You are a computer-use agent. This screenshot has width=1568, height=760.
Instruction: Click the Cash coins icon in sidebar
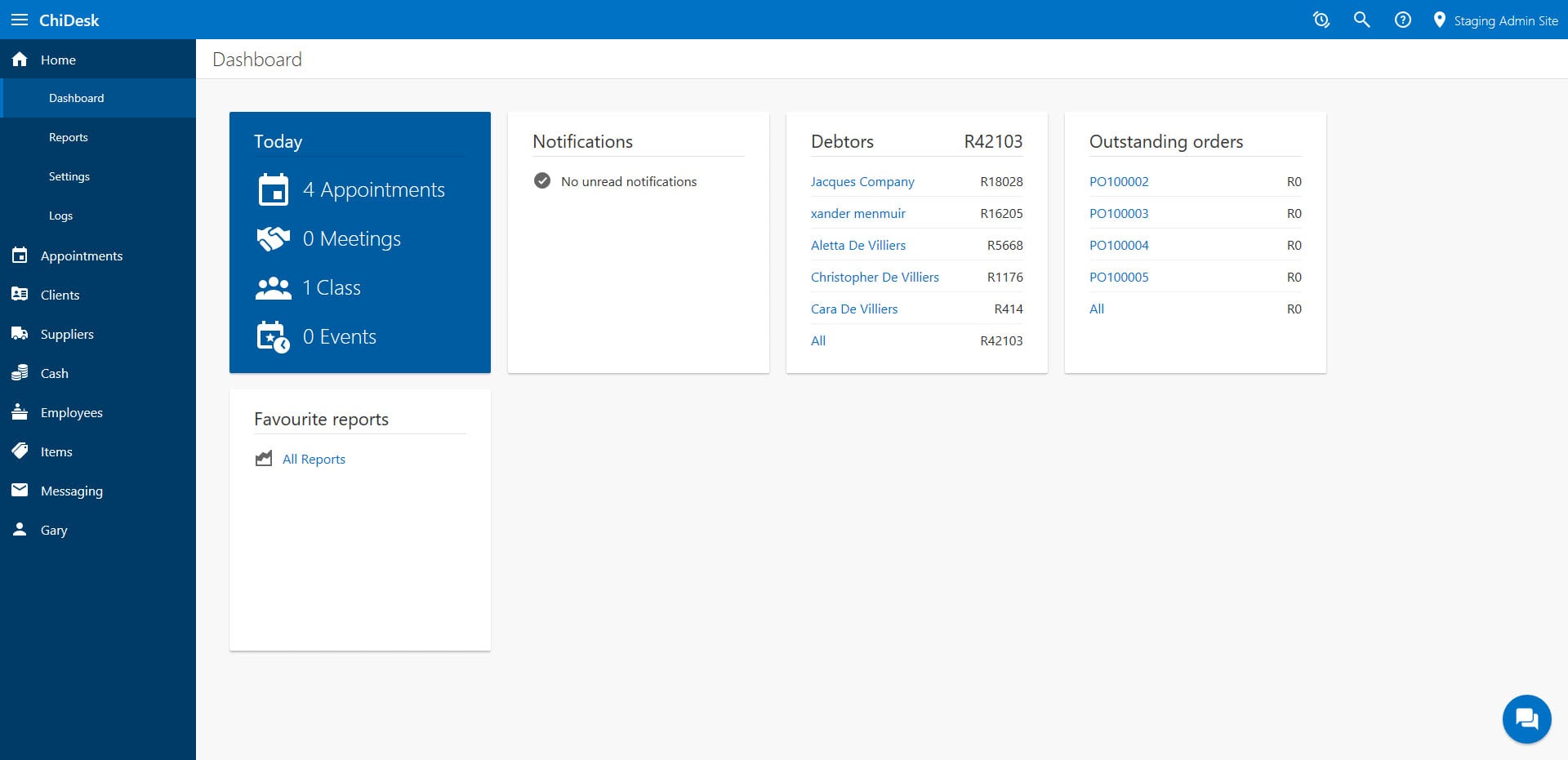20,372
